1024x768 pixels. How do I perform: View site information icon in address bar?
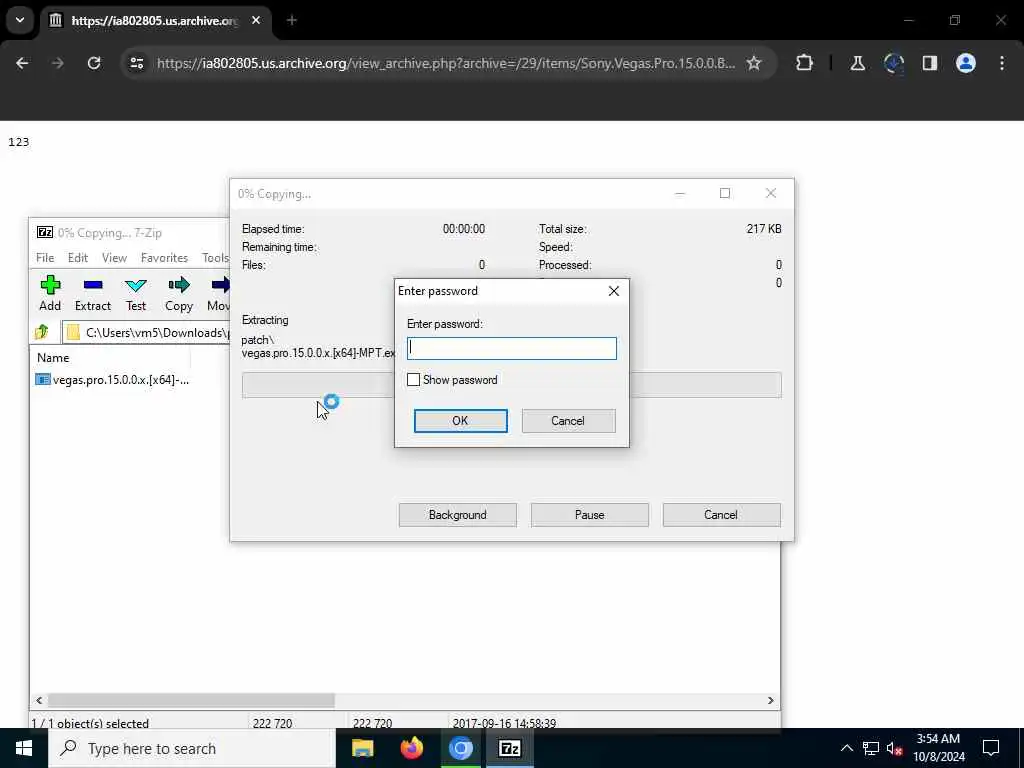pyautogui.click(x=136, y=63)
